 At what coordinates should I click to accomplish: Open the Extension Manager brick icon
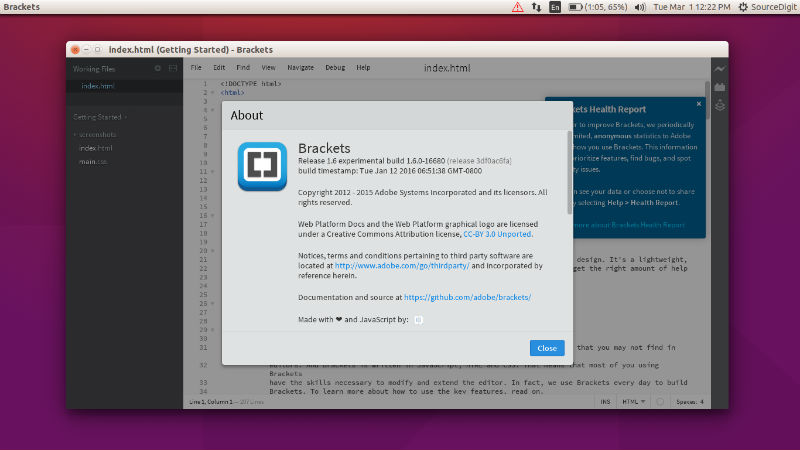tap(719, 87)
